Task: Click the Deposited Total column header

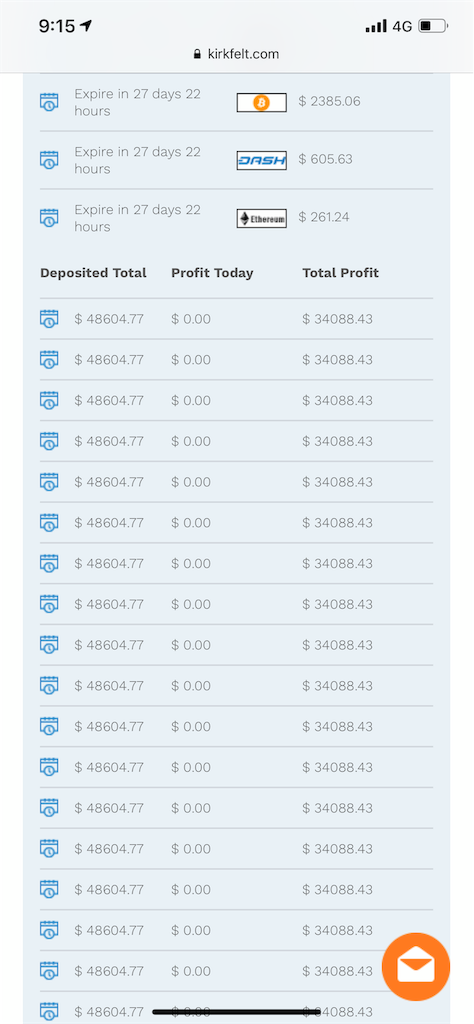Action: 93,273
